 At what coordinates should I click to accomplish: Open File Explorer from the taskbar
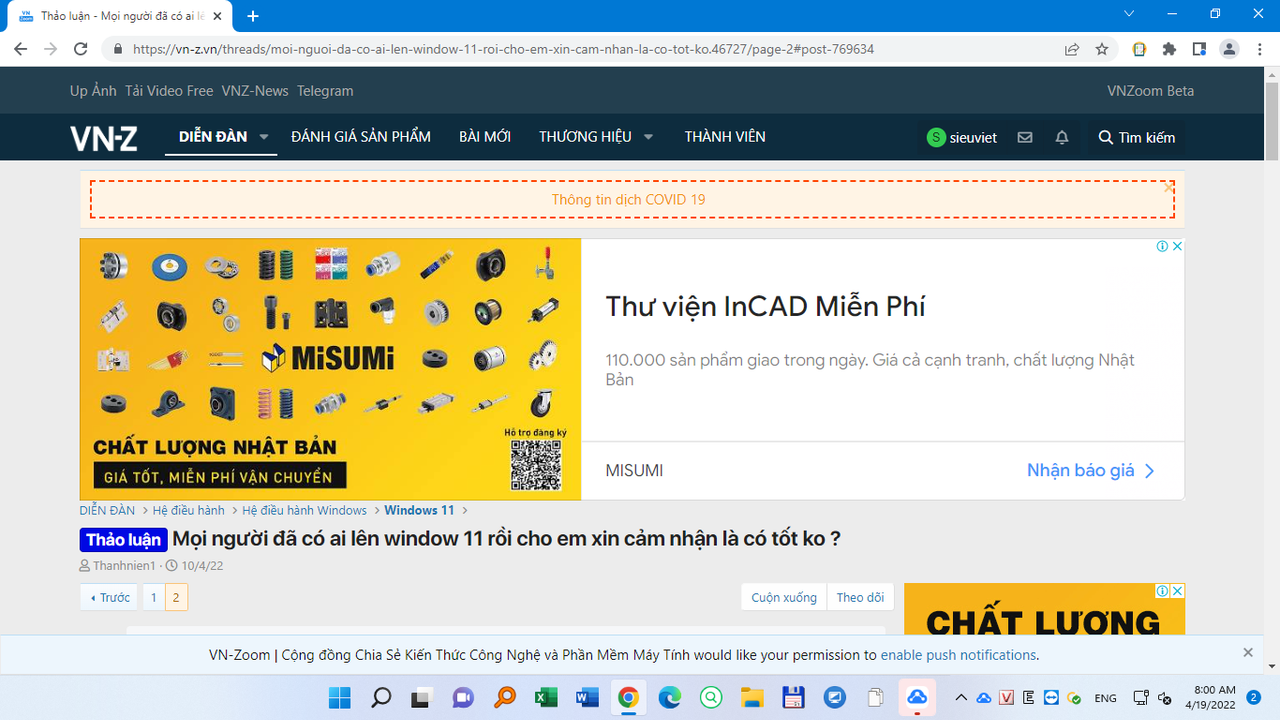752,697
